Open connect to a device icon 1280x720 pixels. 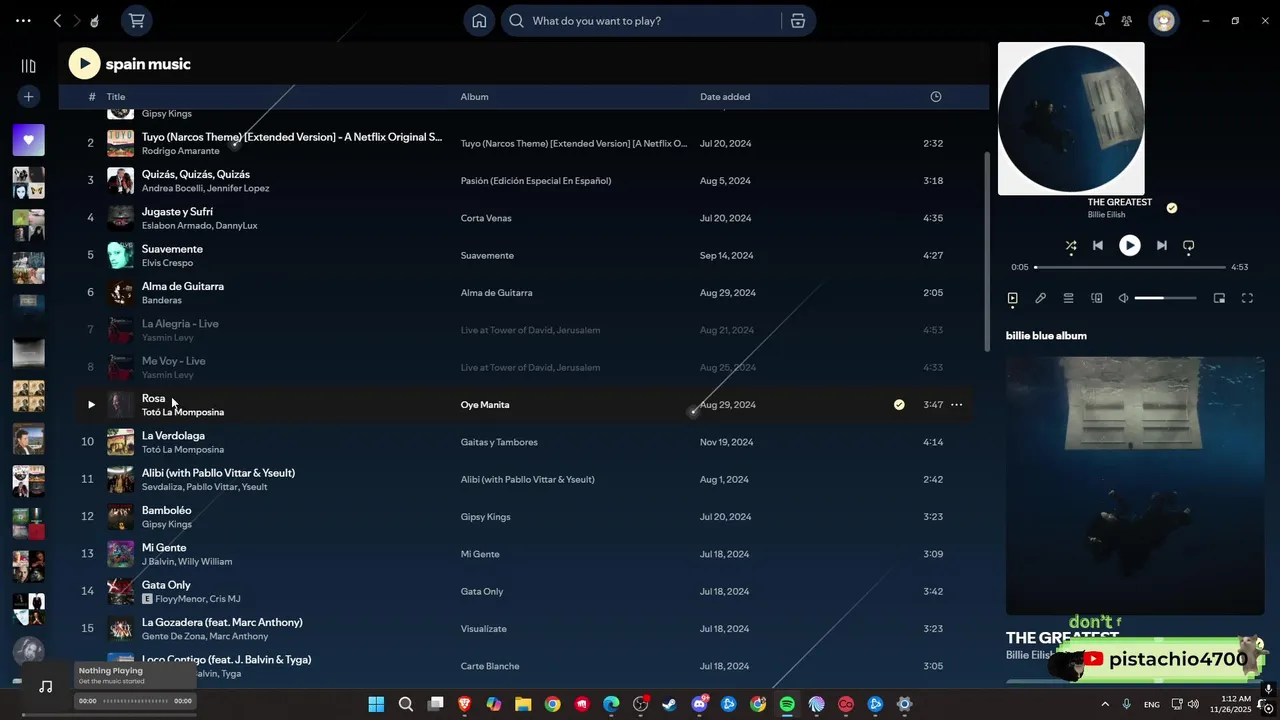point(1096,298)
